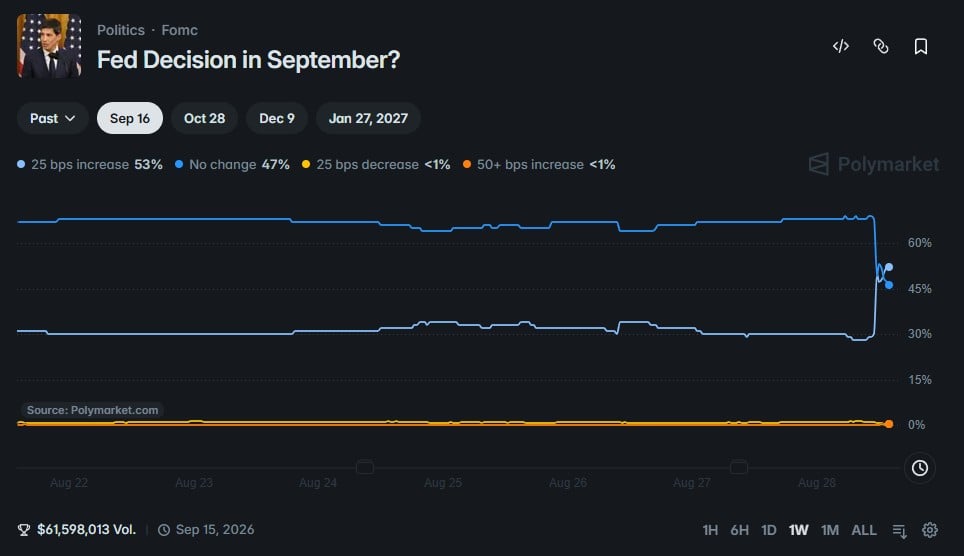
Task: Click the embed code icon
Action: click(x=840, y=46)
